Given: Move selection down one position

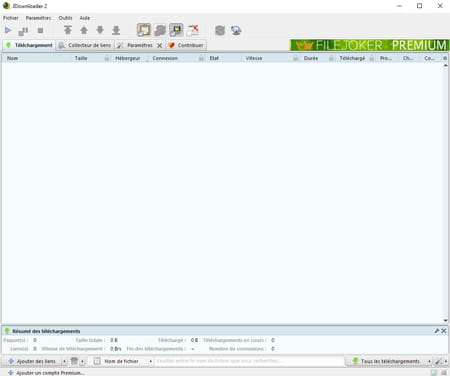Looking at the screenshot, I should (x=100, y=30).
